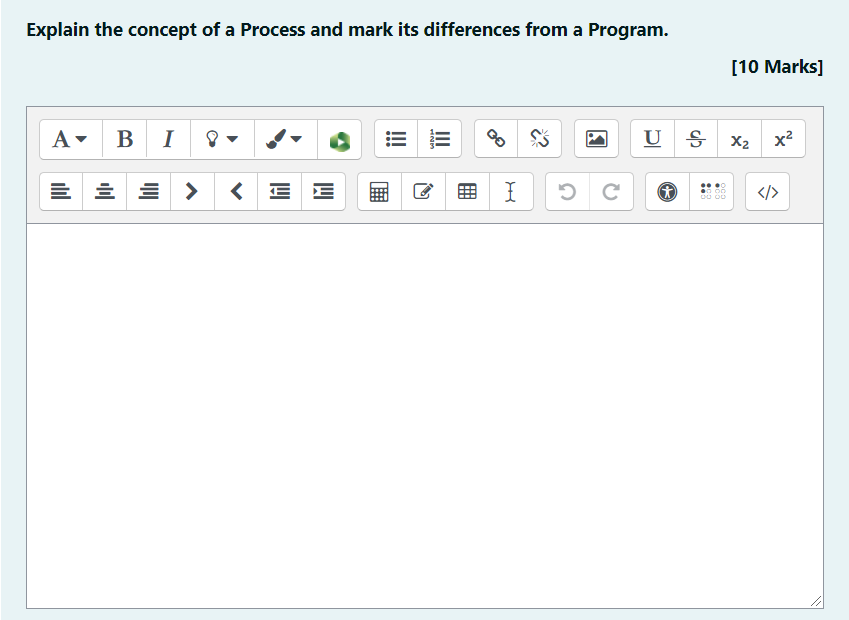Click the pencil edit icon
Screen dimensions: 849x620
[x=423, y=192]
